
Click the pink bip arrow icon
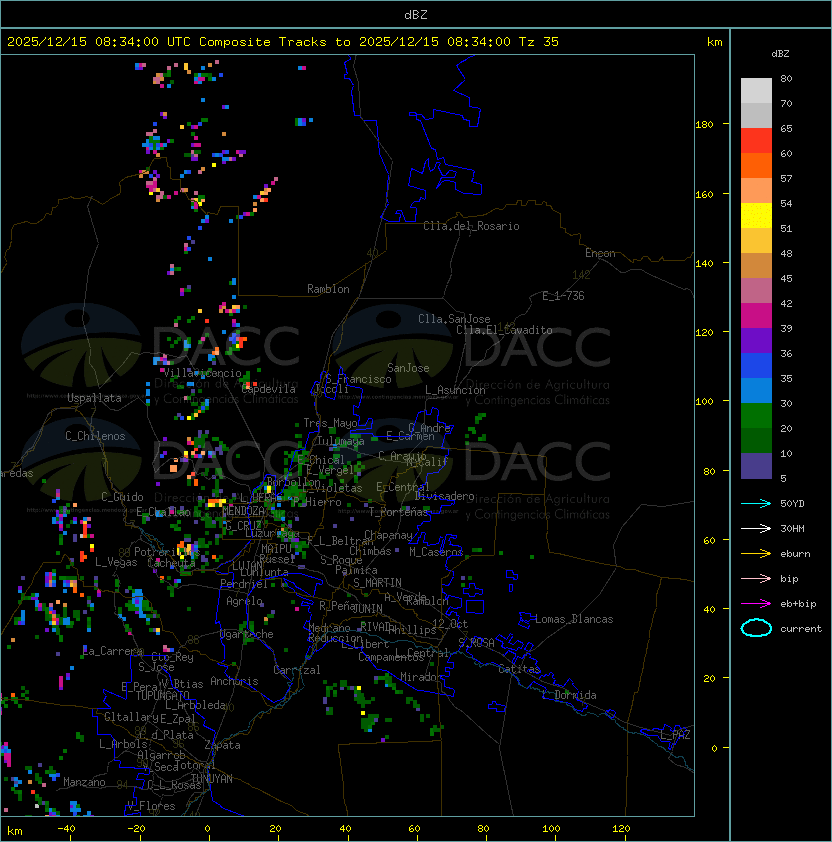click(x=756, y=578)
